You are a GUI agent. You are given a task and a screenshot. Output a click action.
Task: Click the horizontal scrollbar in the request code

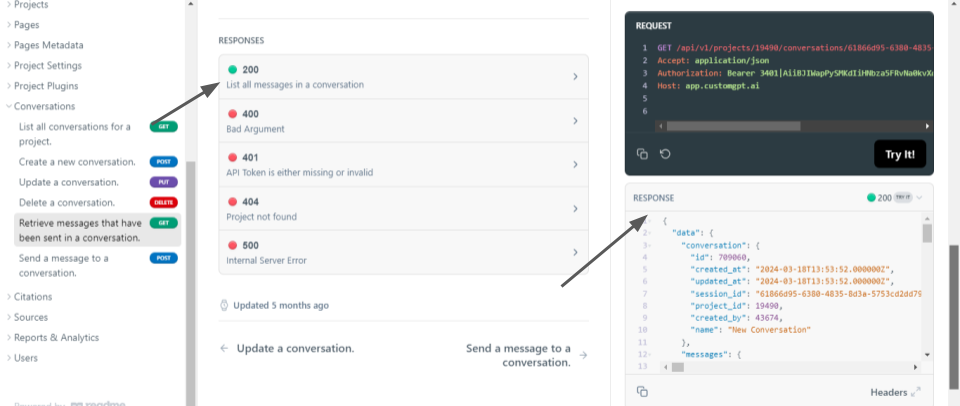point(733,126)
